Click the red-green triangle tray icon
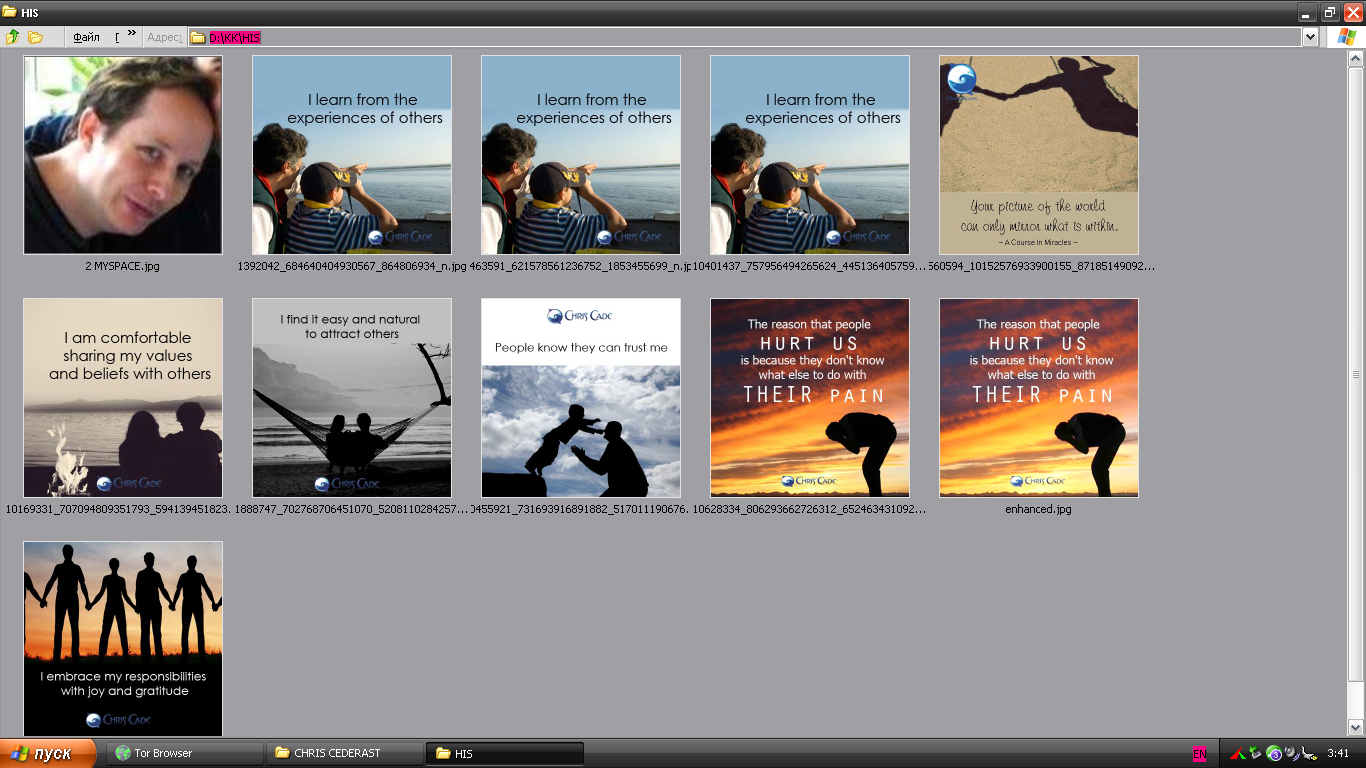Screen dimensions: 1366x768 click(1237, 753)
